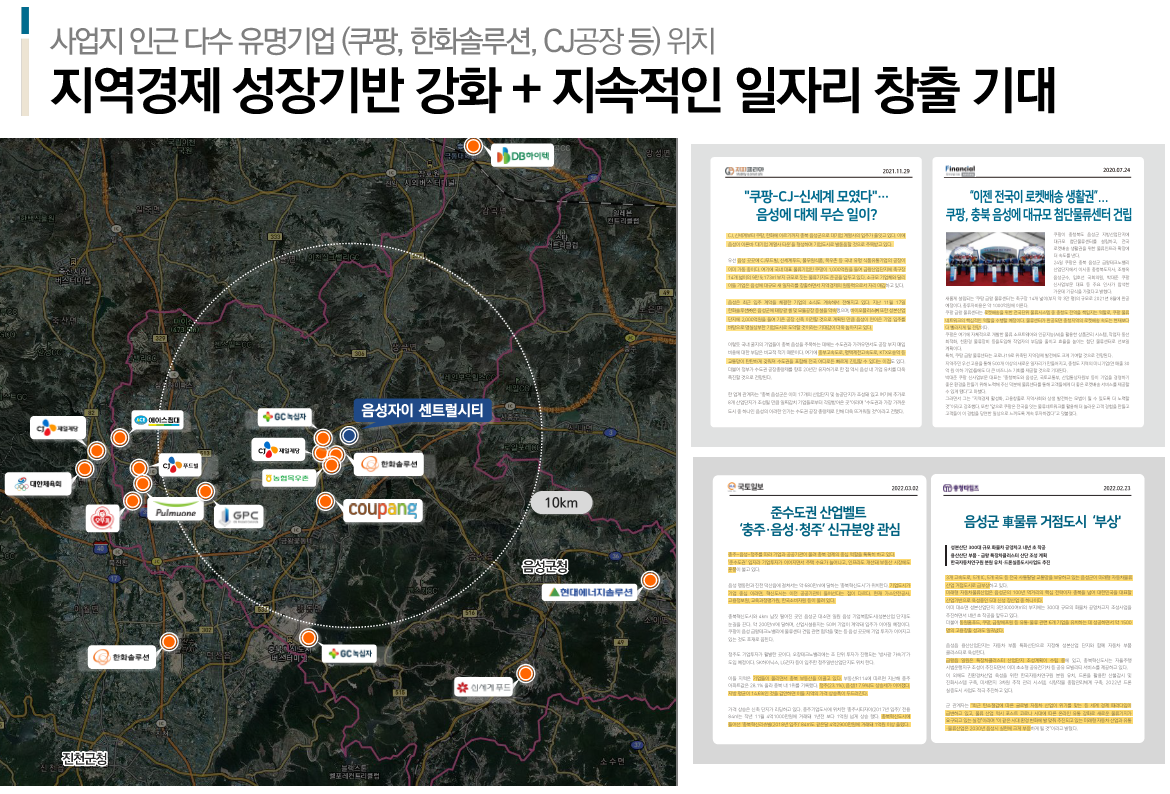Screen dimensions: 1170x794
Task: Click the CJ푸드빌 logo label
Action: (x=181, y=466)
